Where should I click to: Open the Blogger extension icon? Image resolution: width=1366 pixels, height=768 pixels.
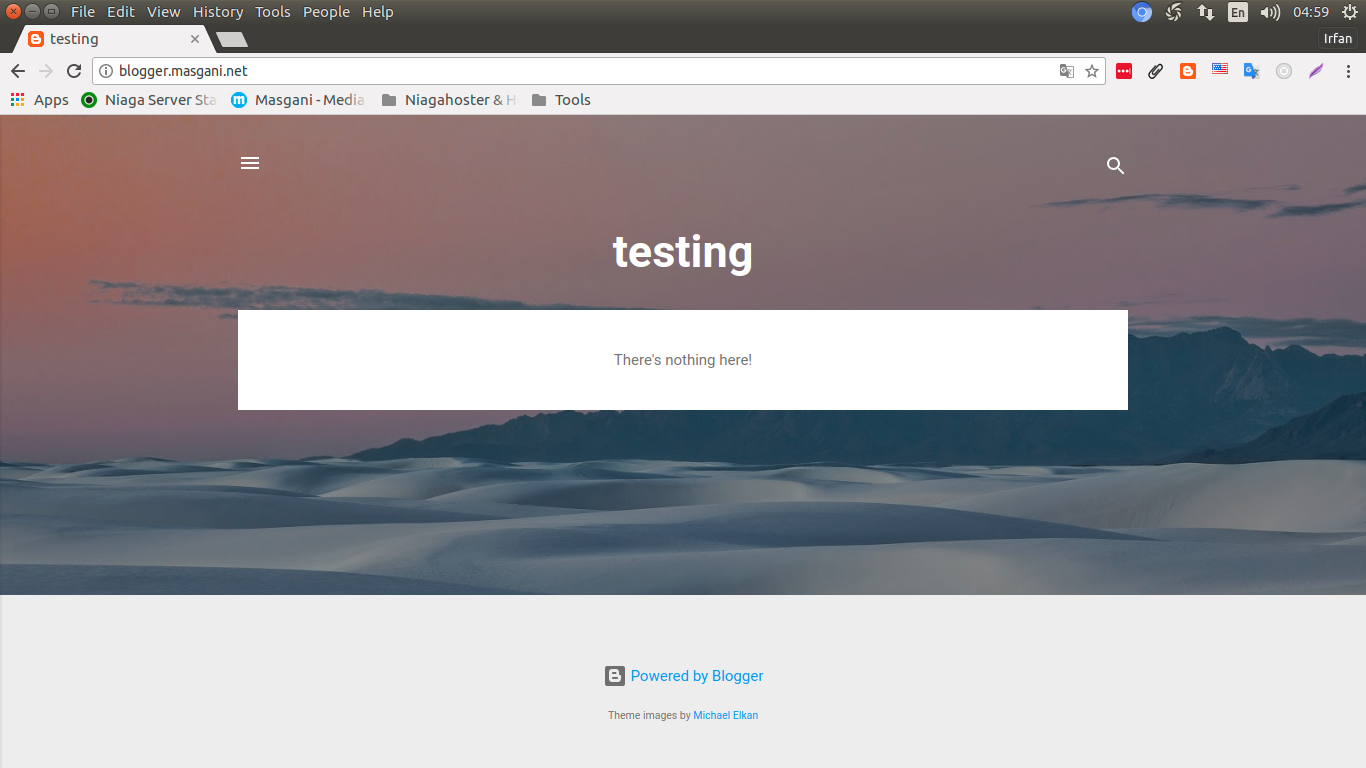[1188, 71]
